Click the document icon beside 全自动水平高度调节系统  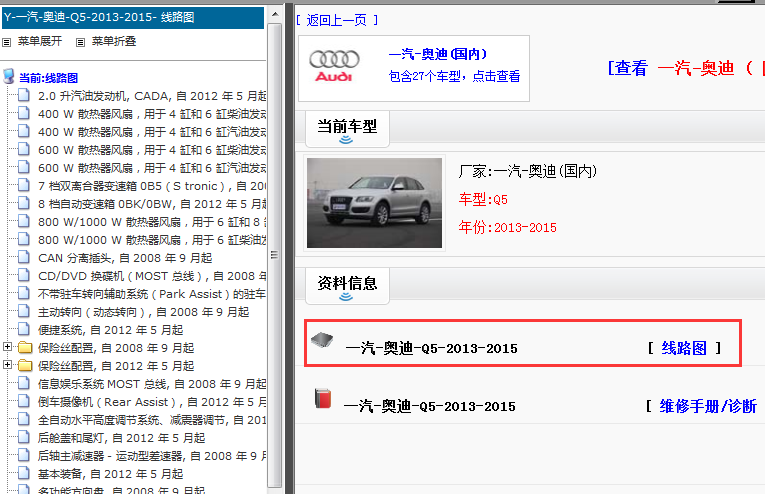tap(23, 419)
